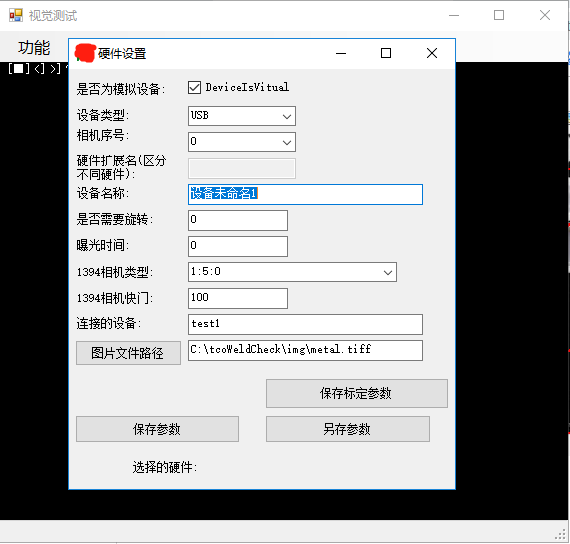Close the 硬件设置 dialog
The height and width of the screenshot is (544, 570).
click(431, 53)
